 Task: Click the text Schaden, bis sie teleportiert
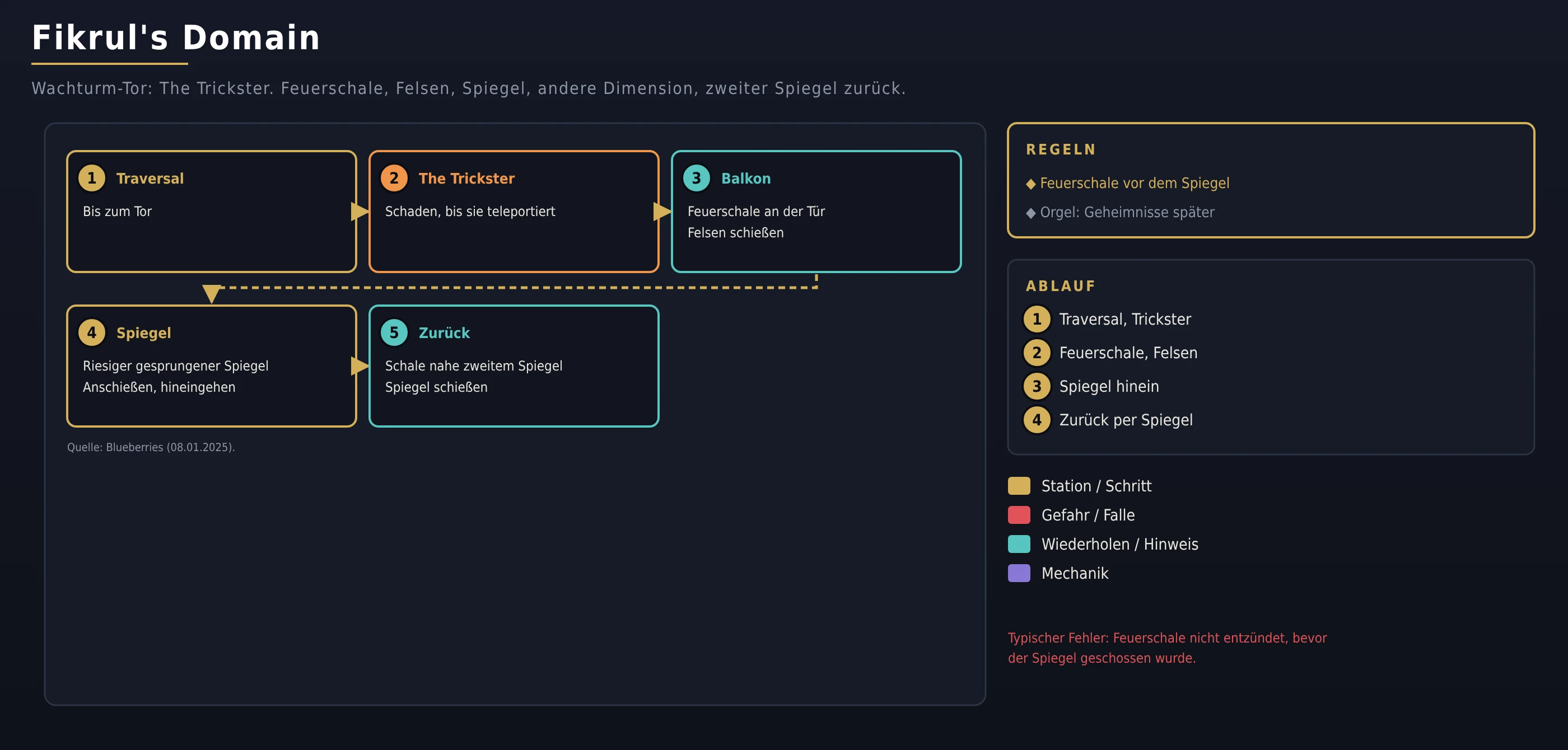pyautogui.click(x=470, y=211)
